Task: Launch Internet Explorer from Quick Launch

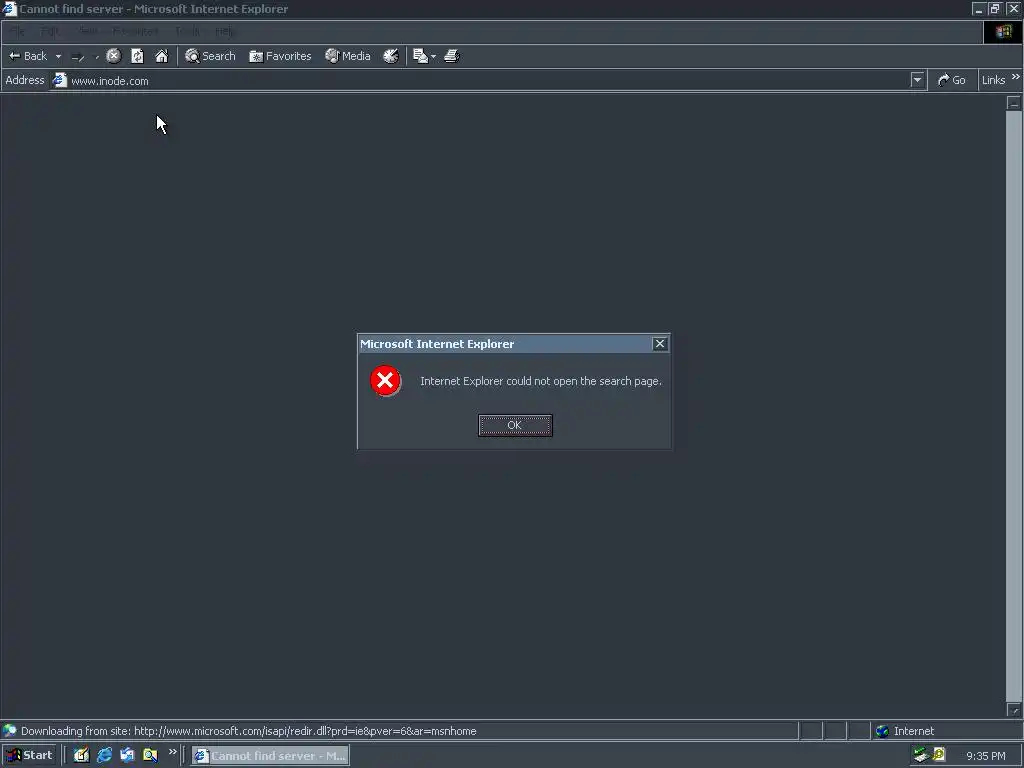Action: tap(104, 756)
